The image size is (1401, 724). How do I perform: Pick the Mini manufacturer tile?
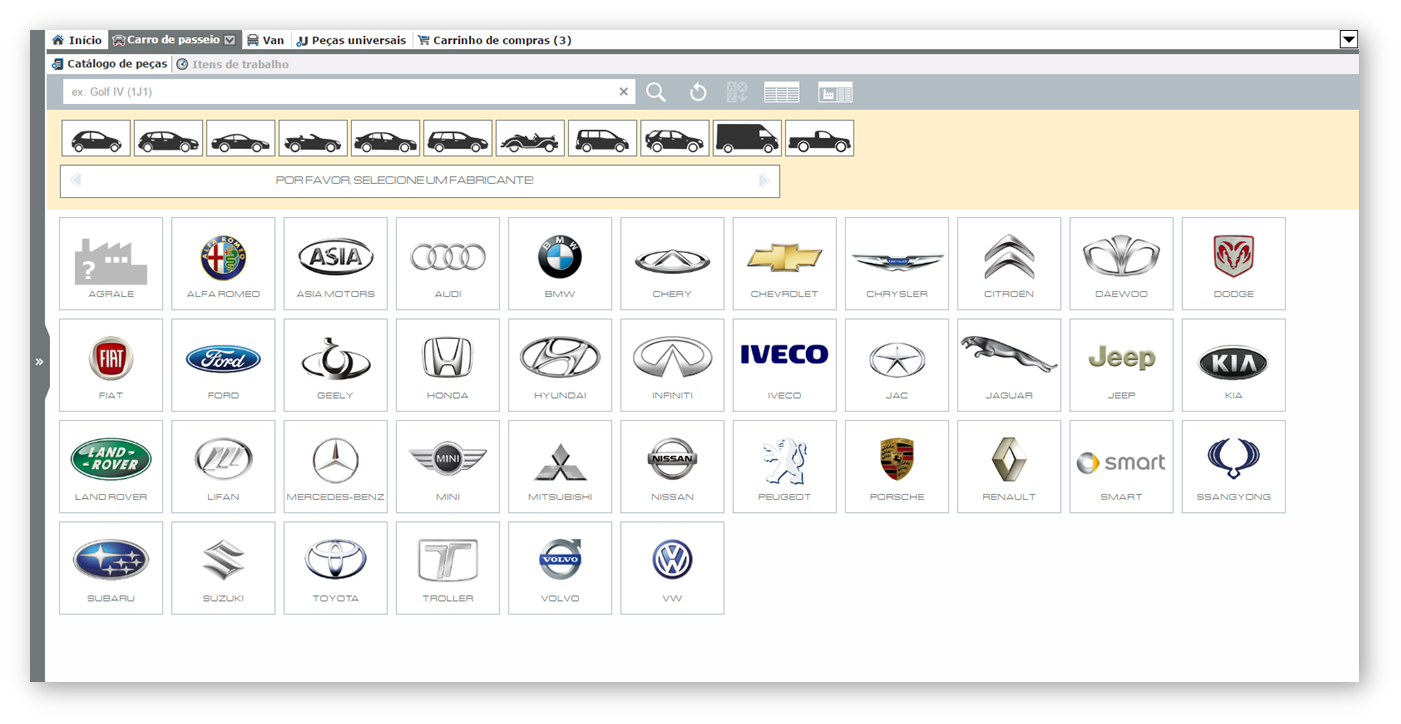[448, 466]
